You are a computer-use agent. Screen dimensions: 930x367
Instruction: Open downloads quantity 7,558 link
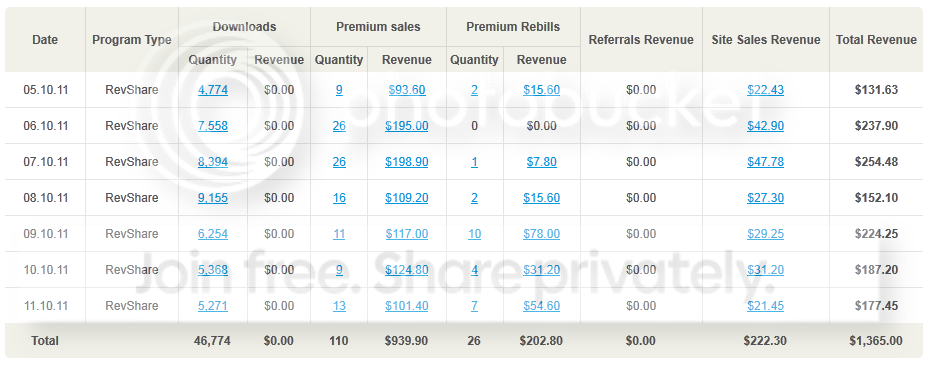coord(213,126)
